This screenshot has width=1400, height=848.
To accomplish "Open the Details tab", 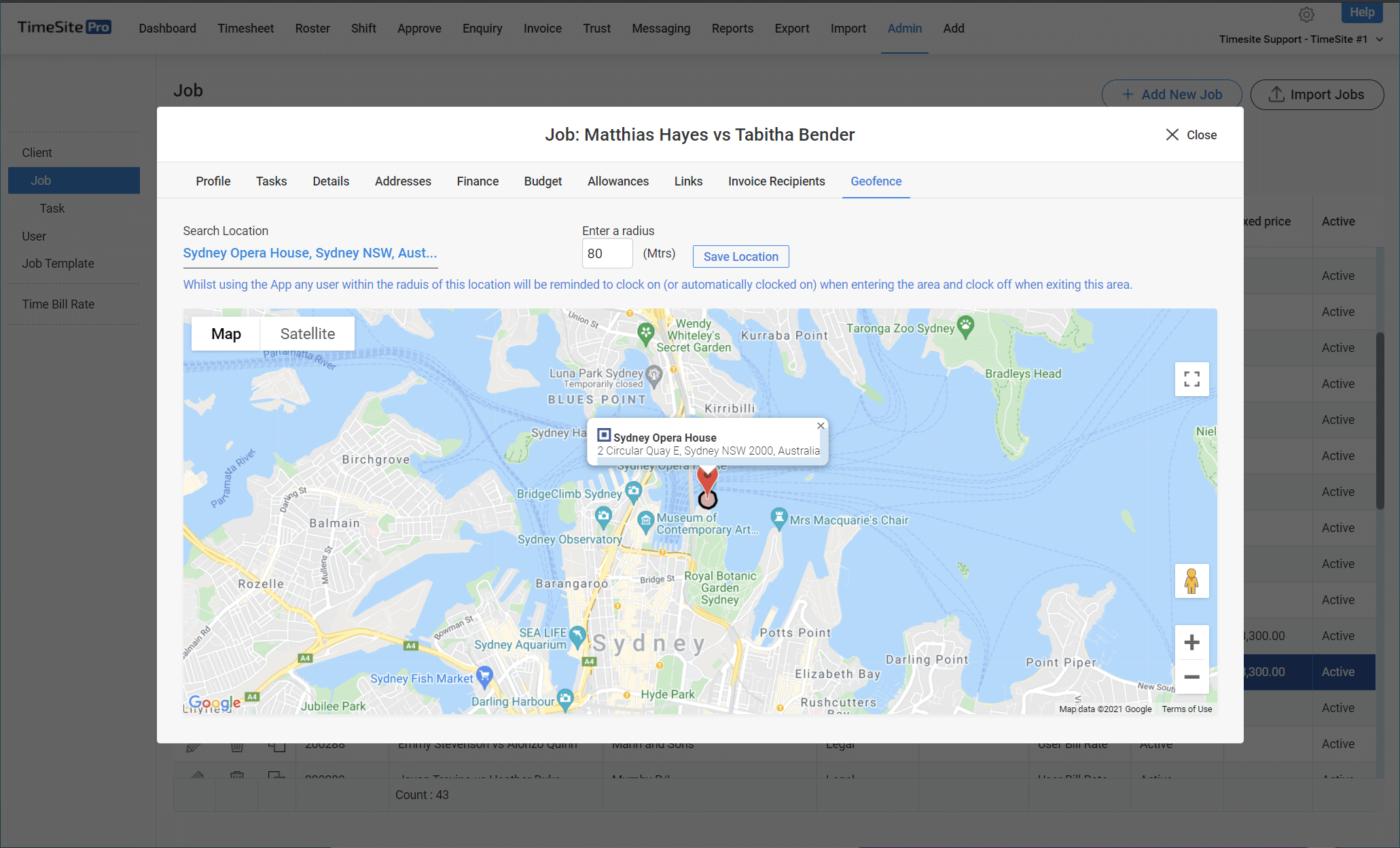I will click(331, 181).
